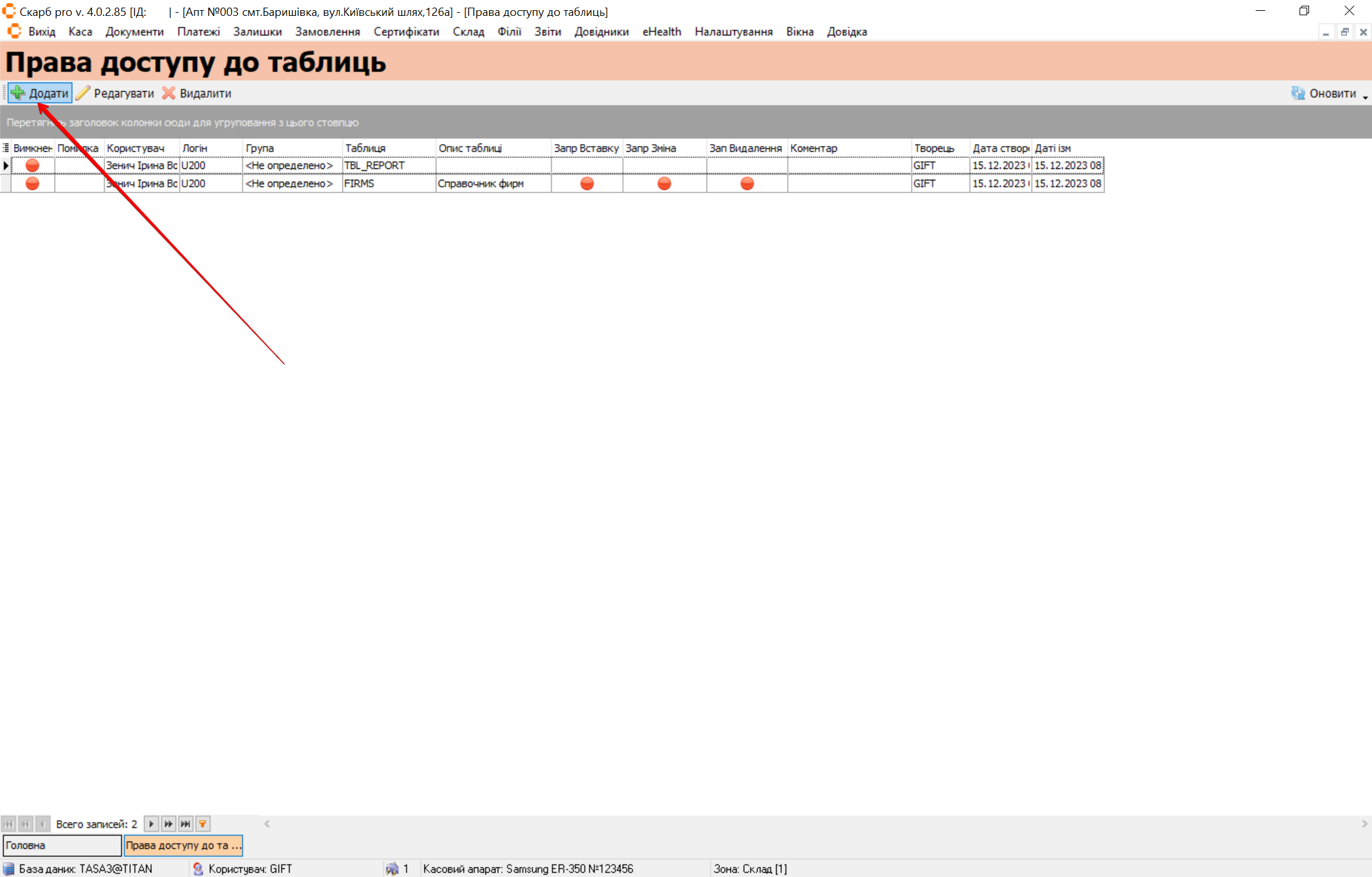Screen dimensions: 1372x877
Task: Open dropdown arrow next to Оновити
Action: point(1365,96)
